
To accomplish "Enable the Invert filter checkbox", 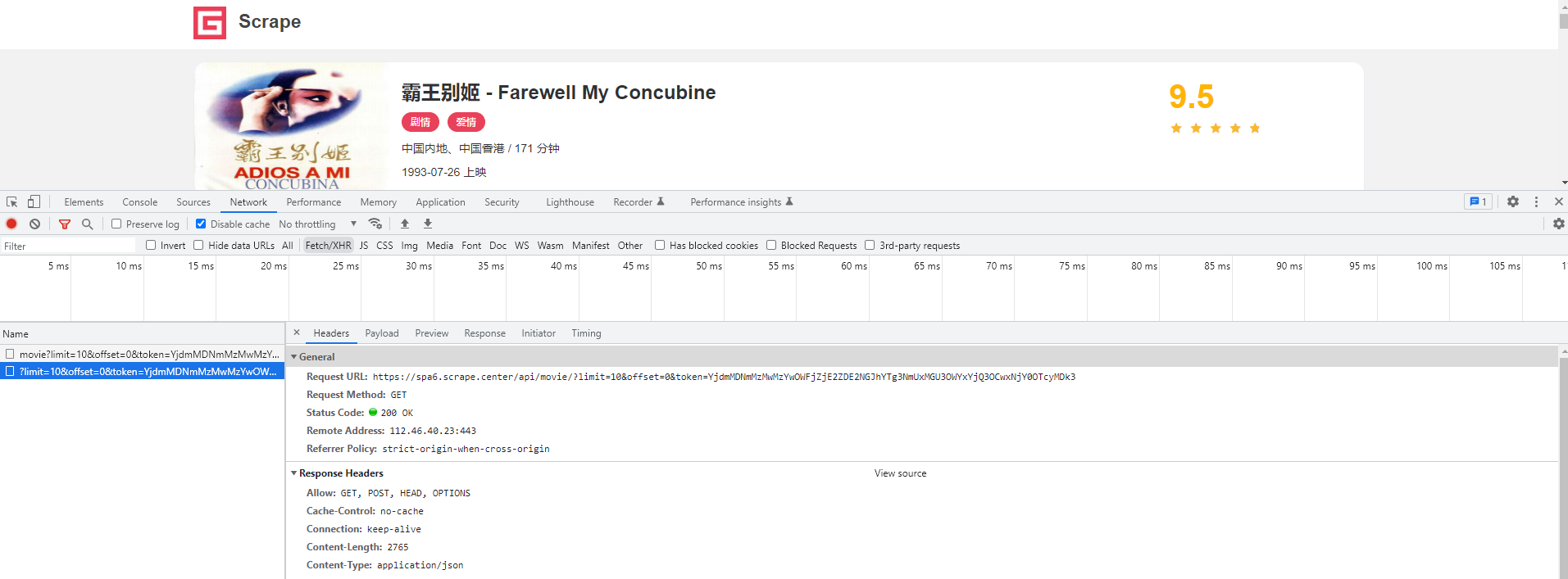I will click(x=151, y=245).
